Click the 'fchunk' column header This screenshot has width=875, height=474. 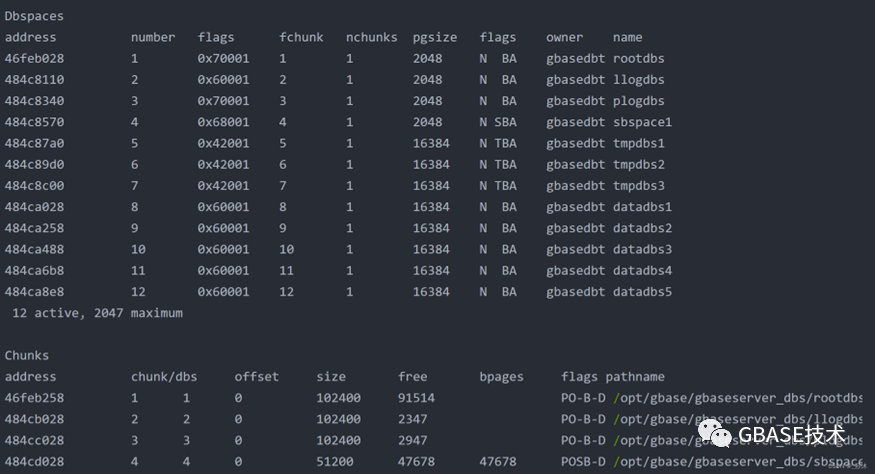pyautogui.click(x=301, y=37)
